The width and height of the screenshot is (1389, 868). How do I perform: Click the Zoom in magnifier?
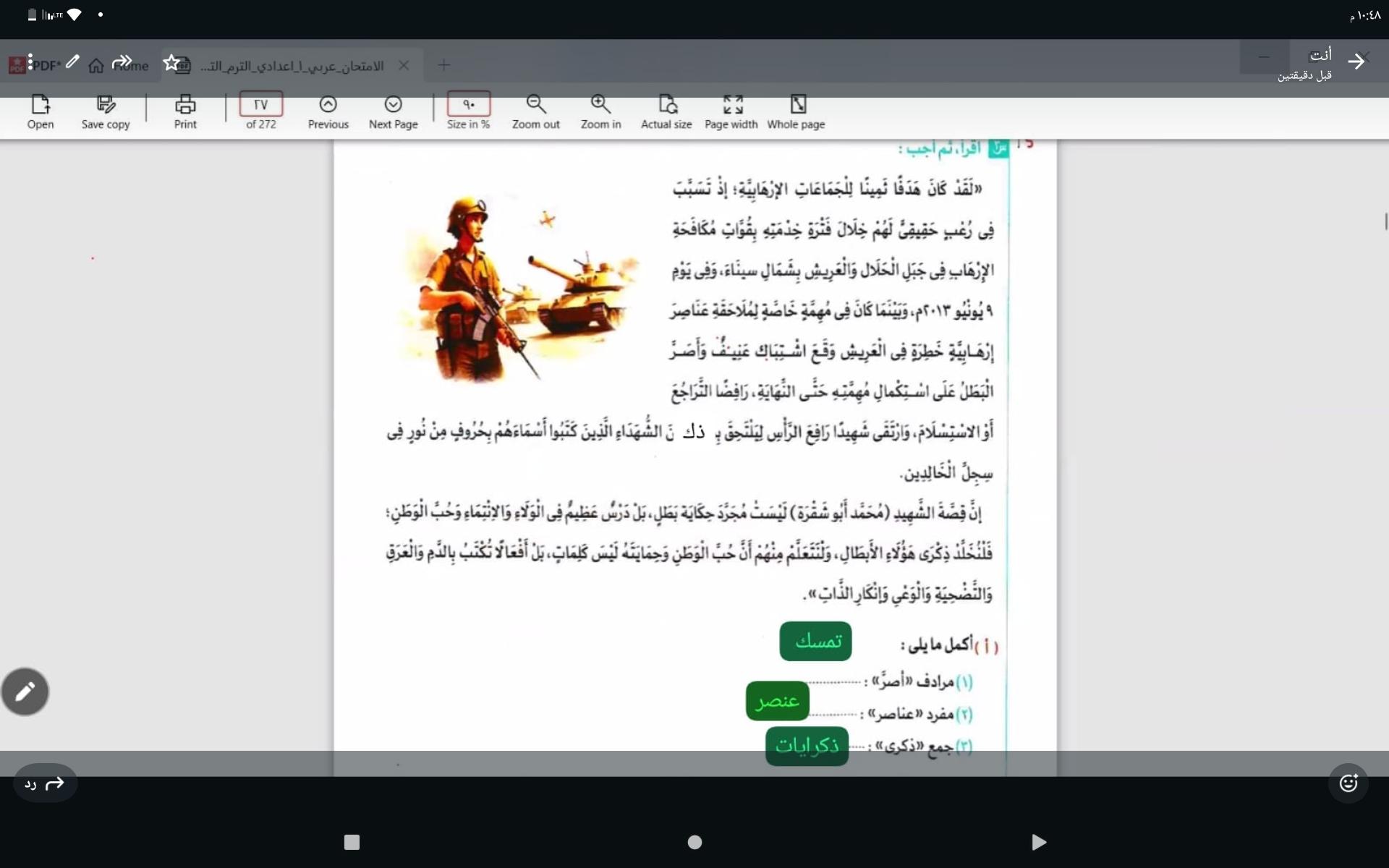tap(600, 106)
